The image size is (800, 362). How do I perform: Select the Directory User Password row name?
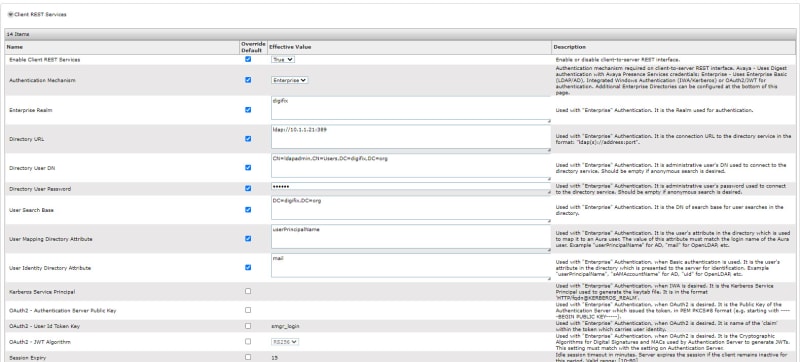[x=40, y=189]
